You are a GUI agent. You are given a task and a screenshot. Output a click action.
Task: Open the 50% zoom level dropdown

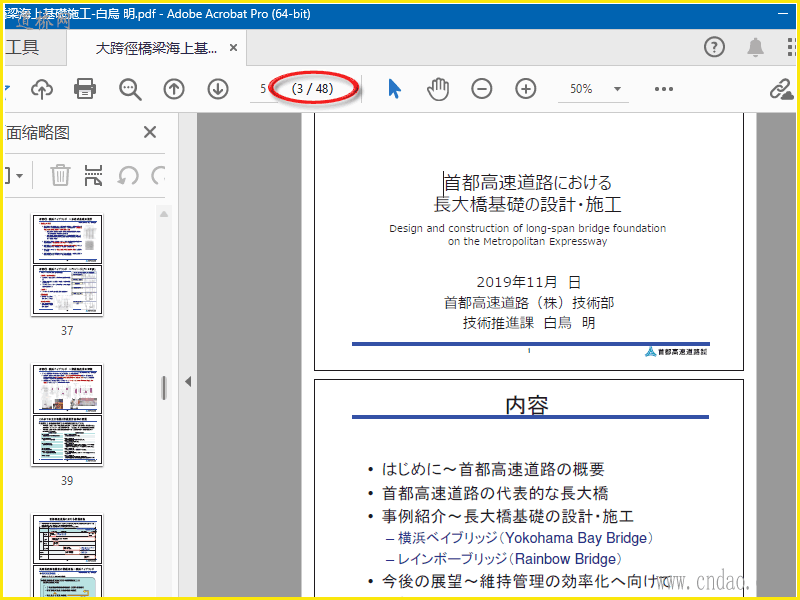click(617, 89)
